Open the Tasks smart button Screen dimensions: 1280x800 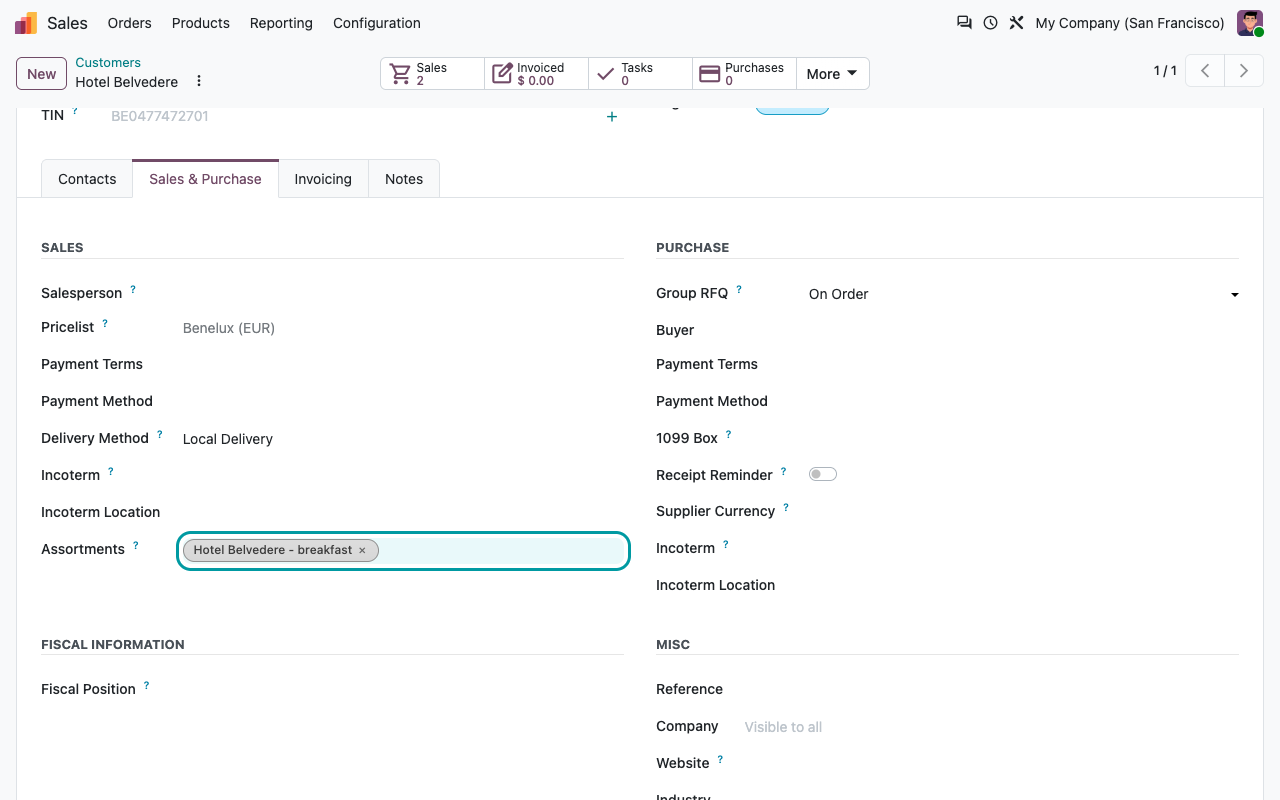point(641,74)
